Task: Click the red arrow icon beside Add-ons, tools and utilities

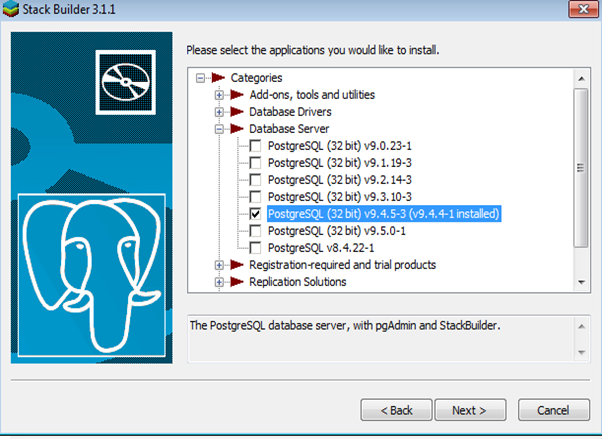Action: click(237, 95)
